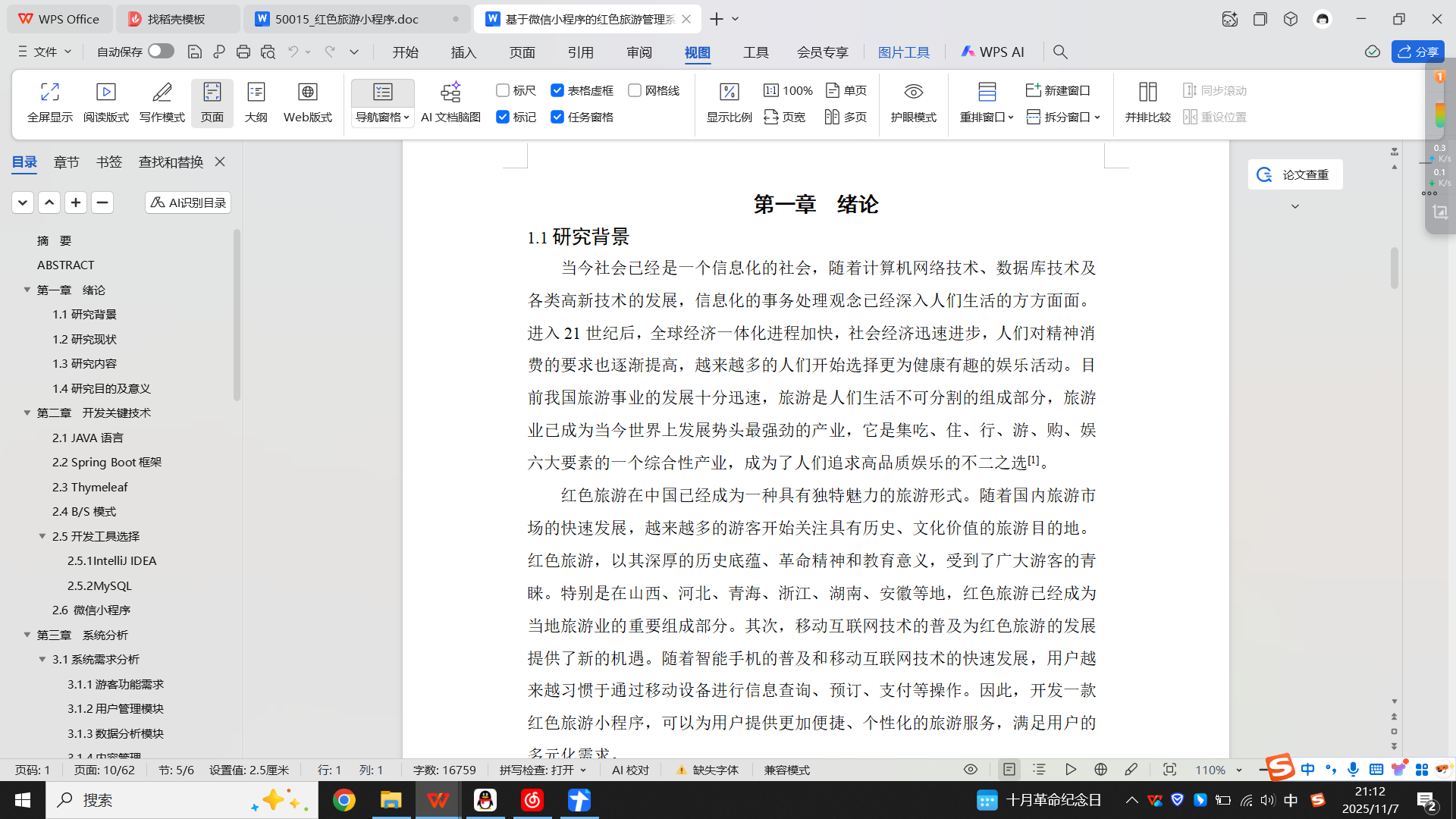The height and width of the screenshot is (819, 1456).
Task: Switch to the 书签 navigation tab
Action: tap(108, 162)
